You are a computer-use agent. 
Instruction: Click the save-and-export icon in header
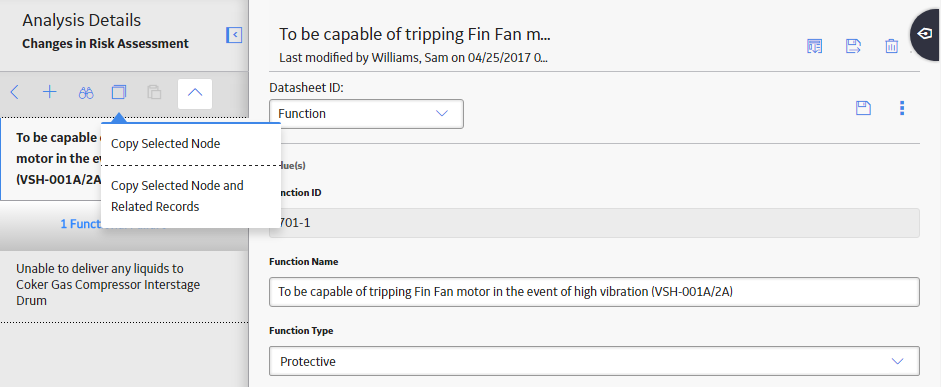[x=853, y=46]
